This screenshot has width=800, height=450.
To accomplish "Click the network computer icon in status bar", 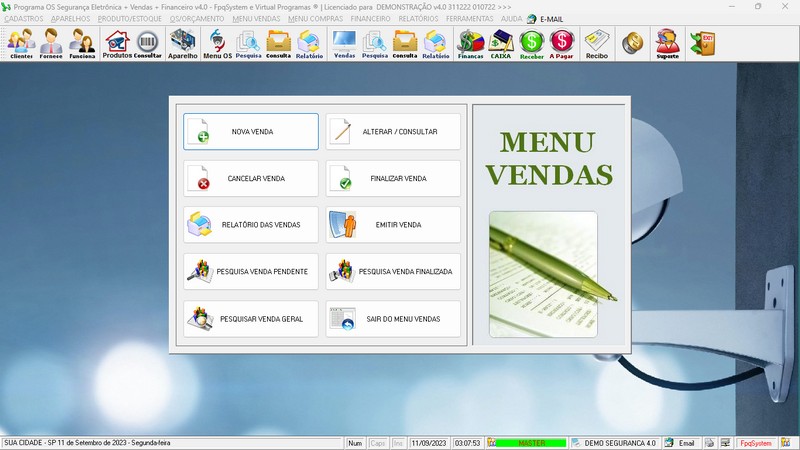I will point(726,443).
